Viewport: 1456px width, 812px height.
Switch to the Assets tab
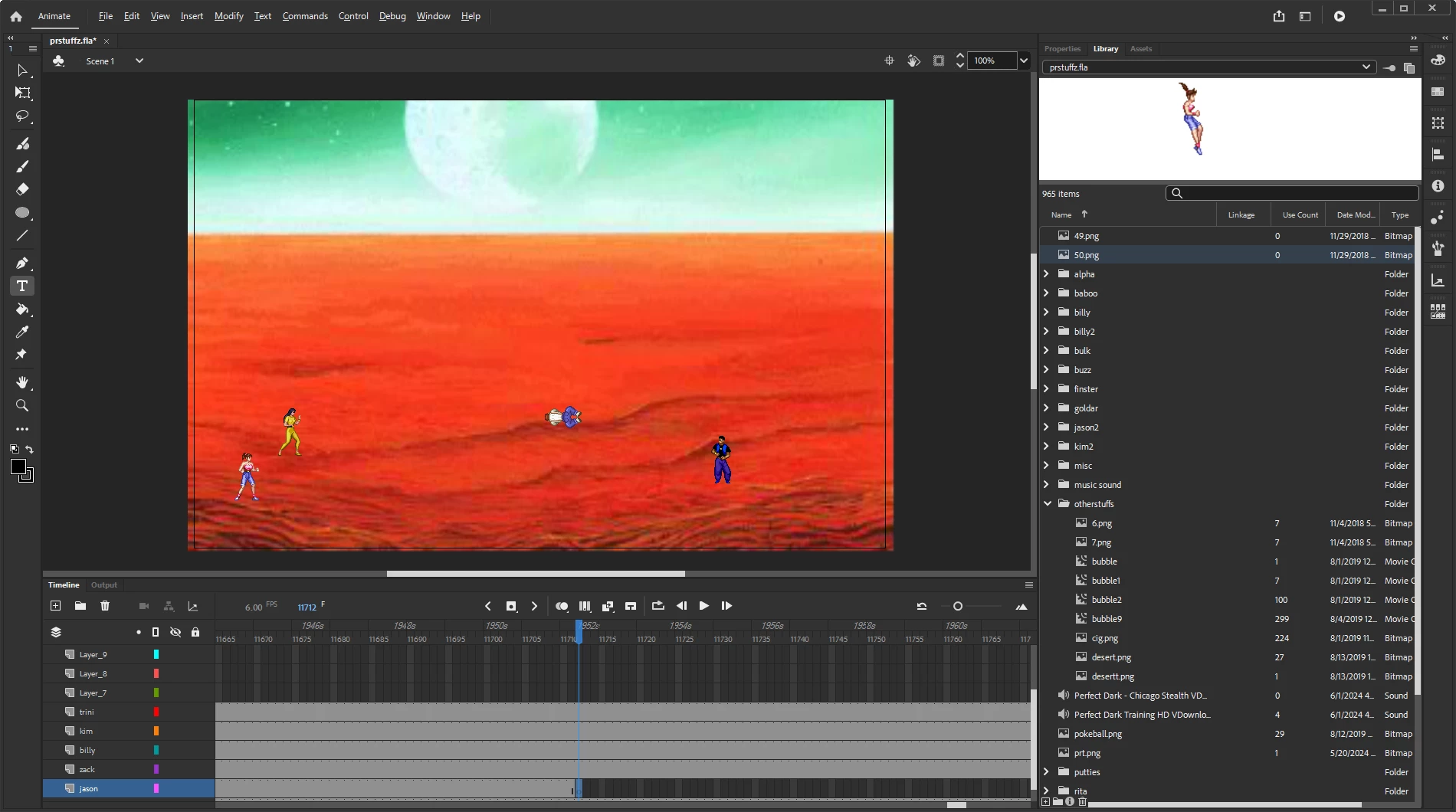tap(1141, 49)
